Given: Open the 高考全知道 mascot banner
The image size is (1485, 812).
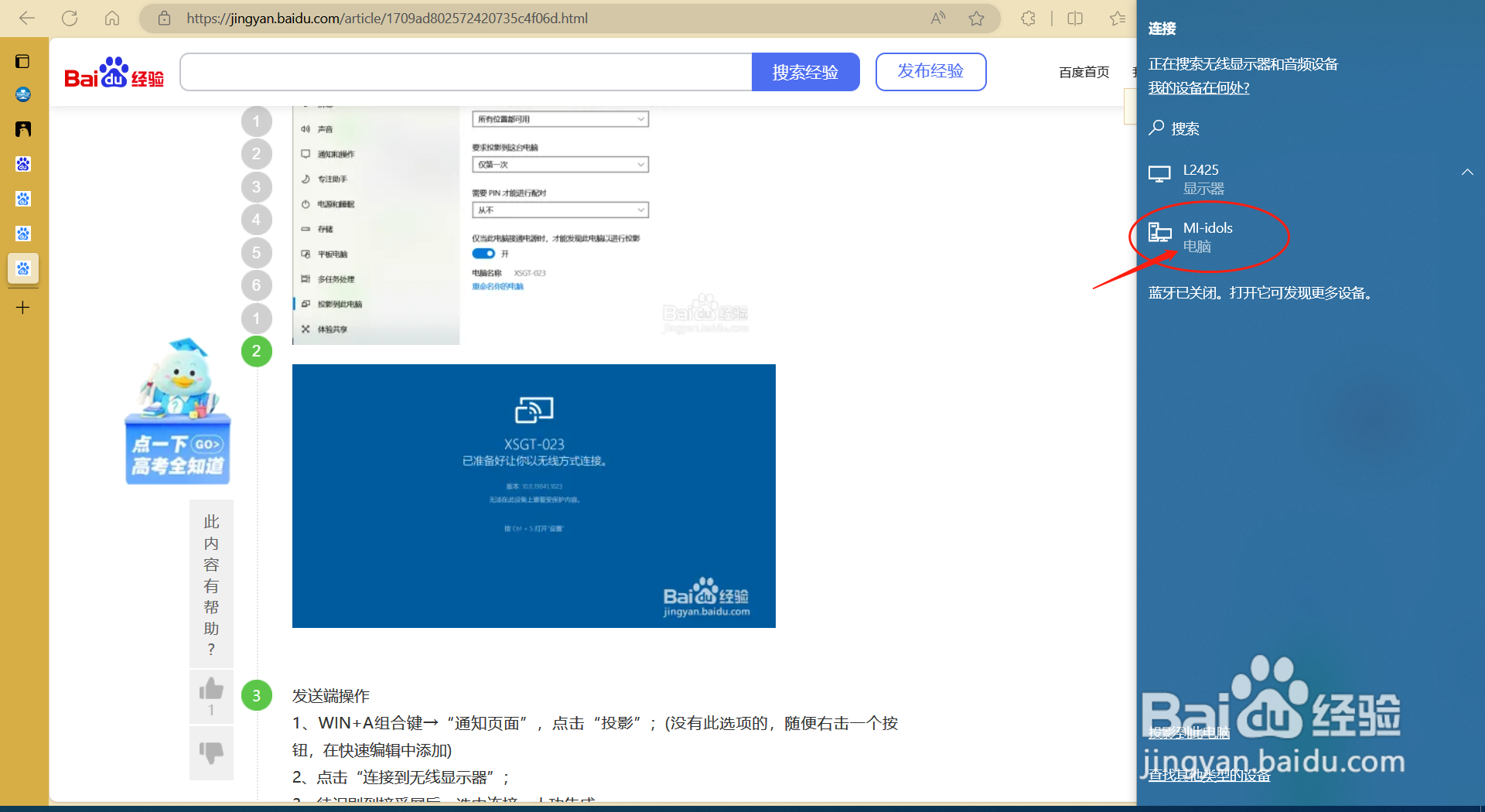Looking at the screenshot, I should (178, 411).
